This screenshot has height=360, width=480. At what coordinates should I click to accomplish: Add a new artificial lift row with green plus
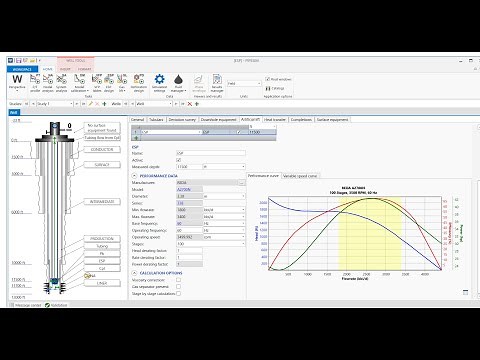[136, 138]
